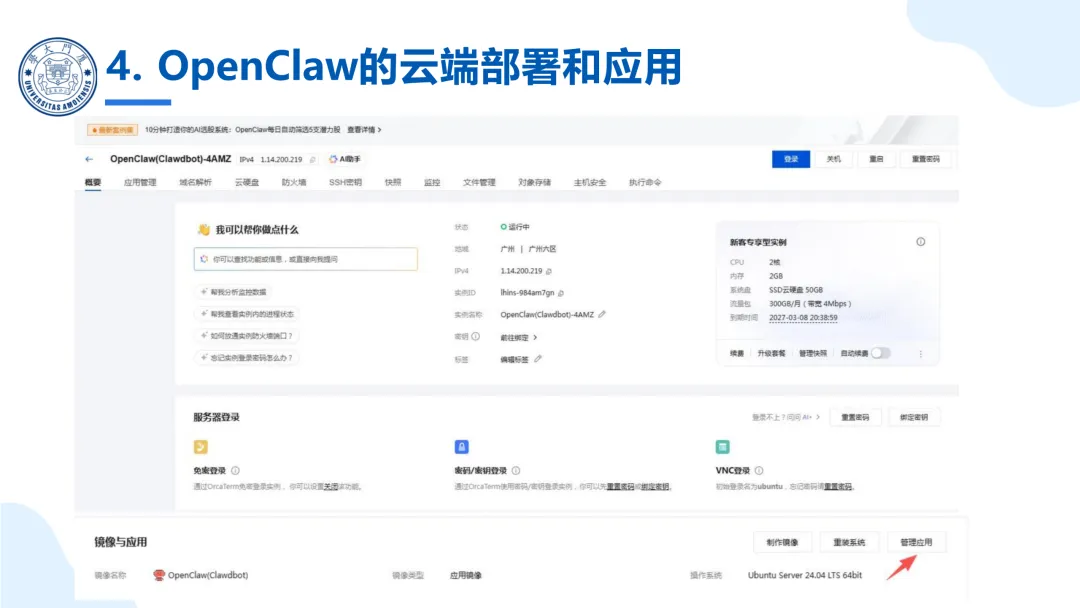Click 关闭 link under 免密登录
1080x608 pixels.
[331, 487]
